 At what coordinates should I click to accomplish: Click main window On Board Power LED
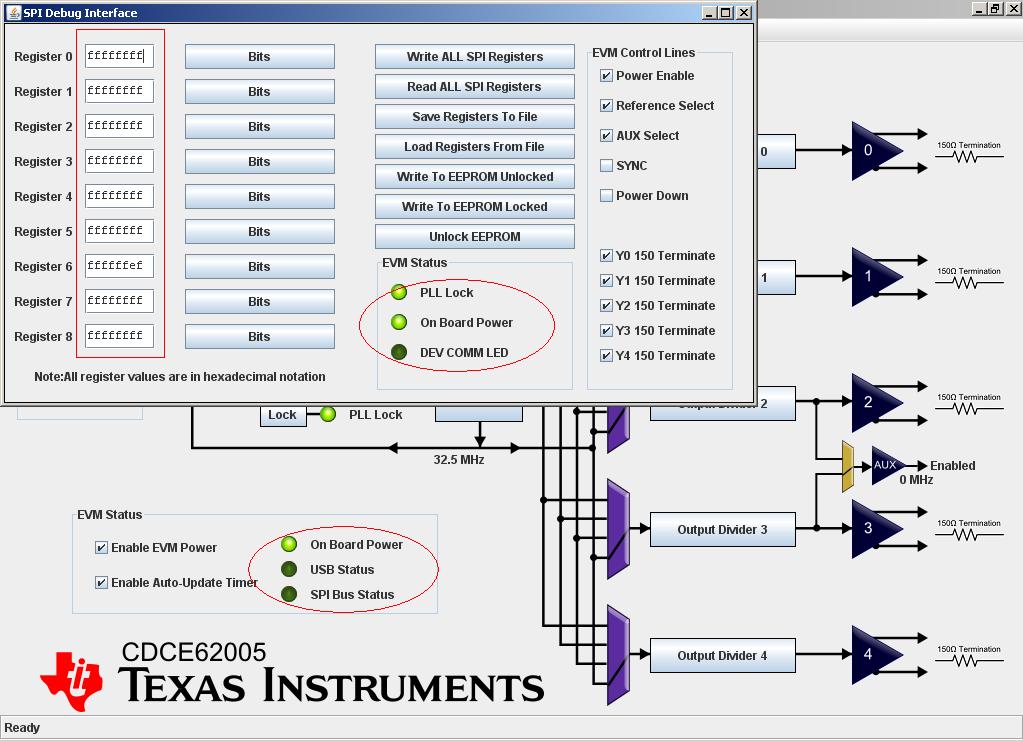(289, 544)
